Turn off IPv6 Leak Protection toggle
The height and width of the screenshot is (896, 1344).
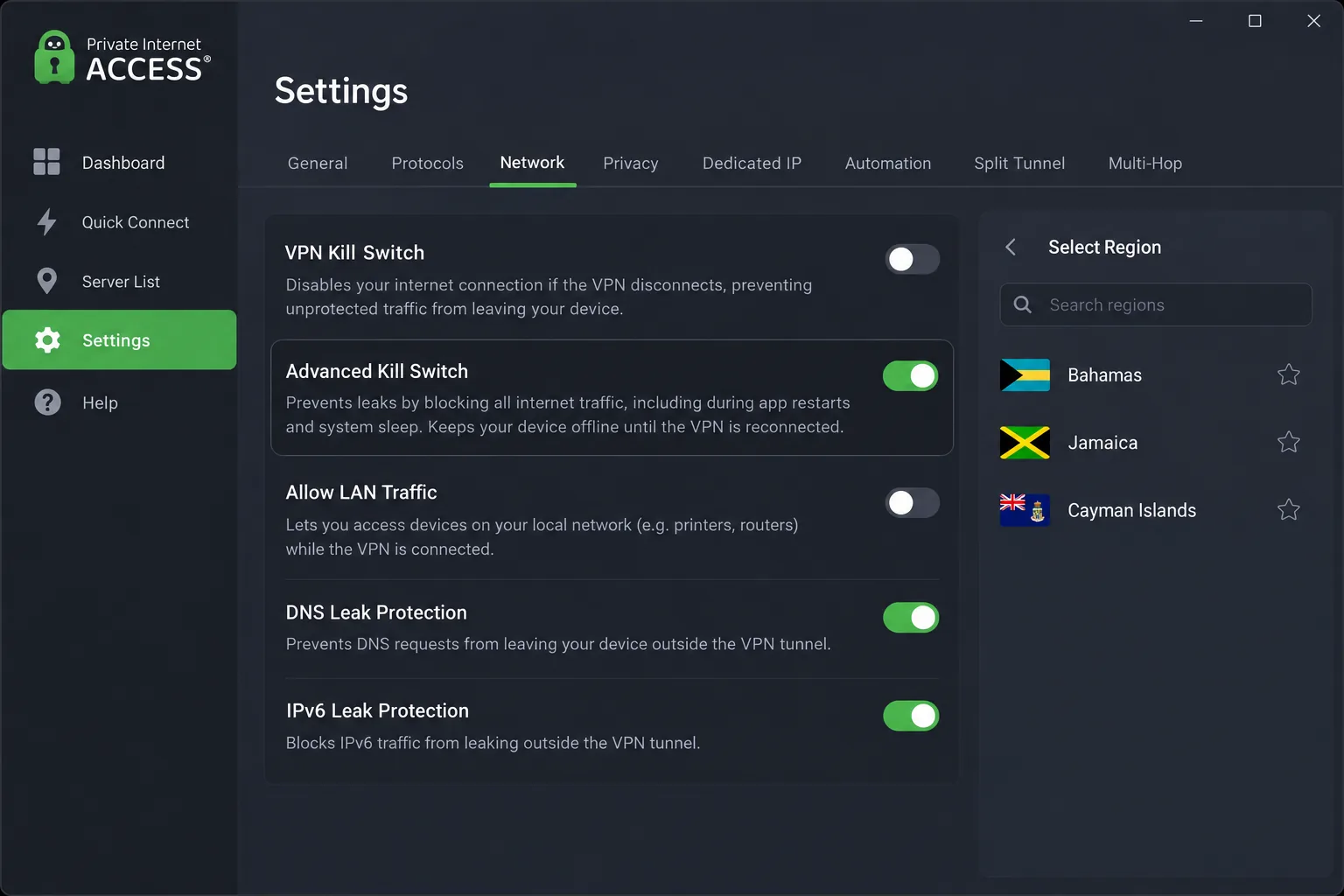[911, 715]
